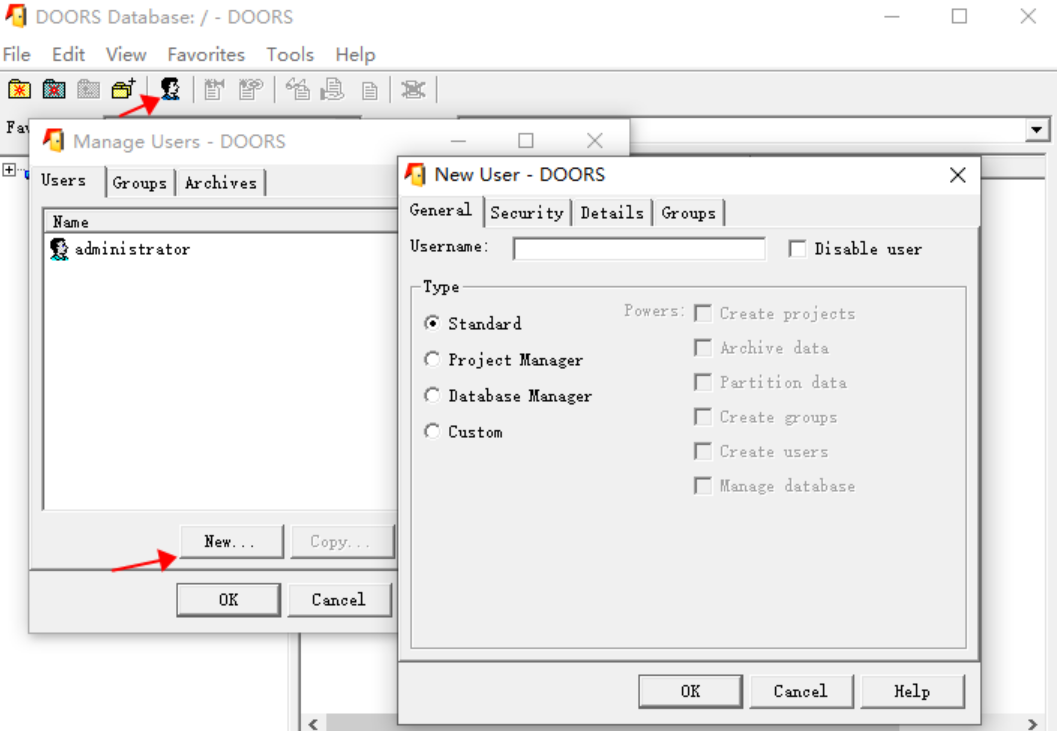This screenshot has height=731, width=1057.
Task: Switch to the Archives tab
Action: (221, 183)
